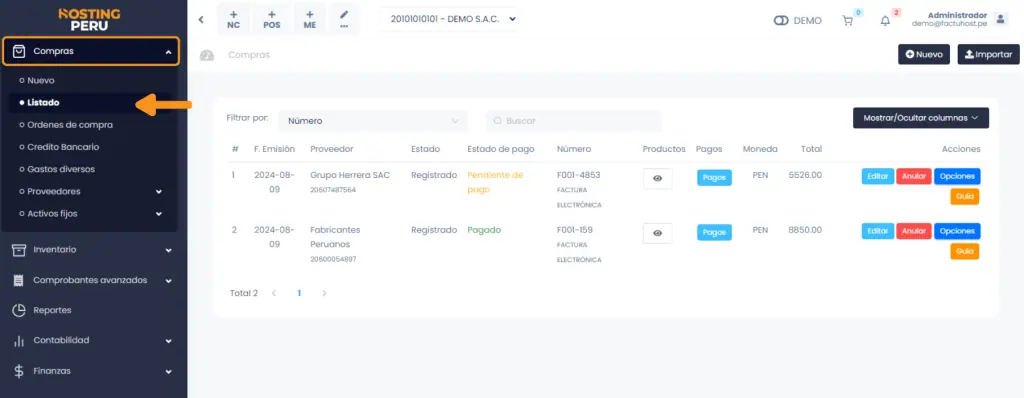Click Editar for Fabricantes Peruanos row

pyautogui.click(x=878, y=231)
